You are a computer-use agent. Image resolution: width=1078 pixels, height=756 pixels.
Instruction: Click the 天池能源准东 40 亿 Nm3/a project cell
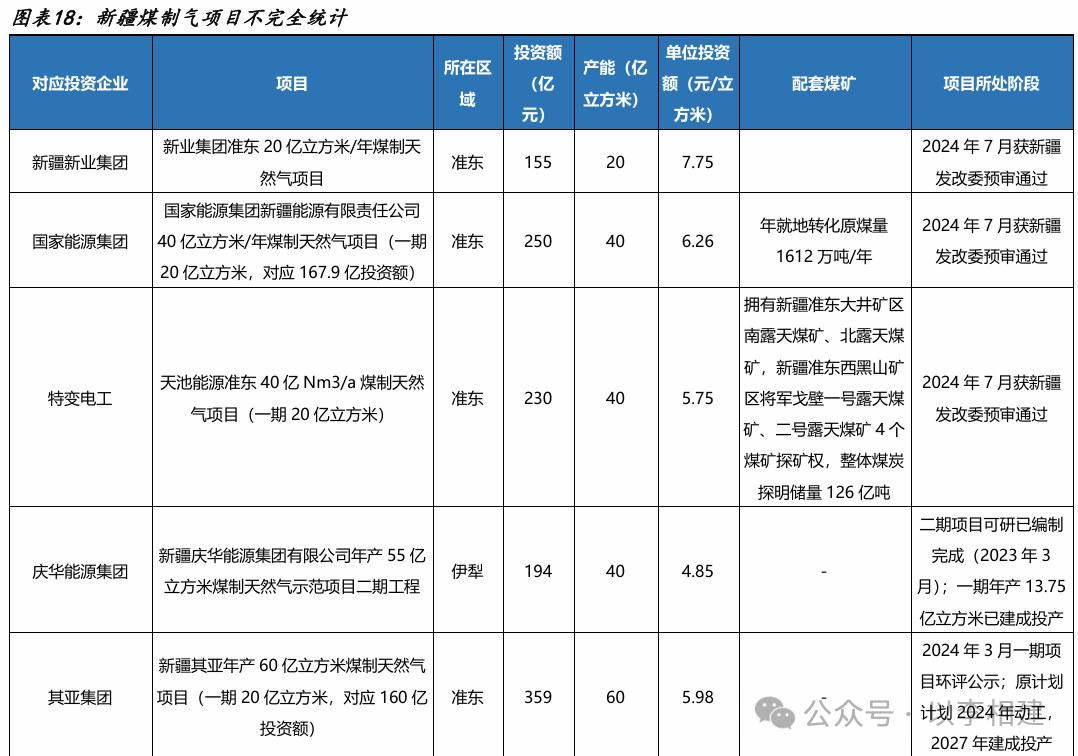(x=292, y=399)
